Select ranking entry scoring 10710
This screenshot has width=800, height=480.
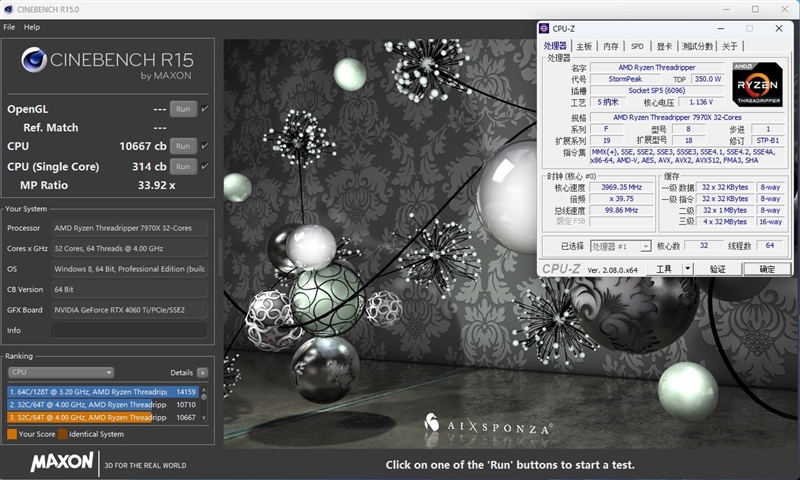(x=103, y=405)
